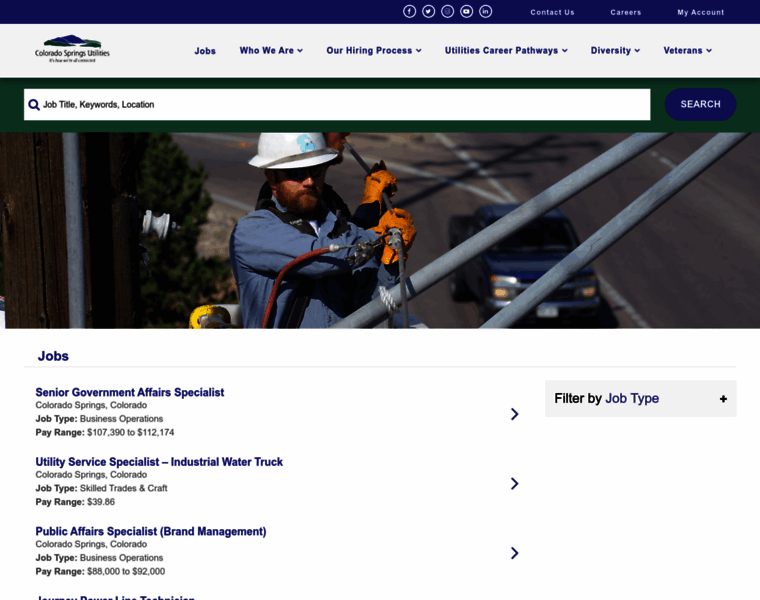Expand the Filter by Job Type panel
Screen dimensions: 760x600
(640, 398)
